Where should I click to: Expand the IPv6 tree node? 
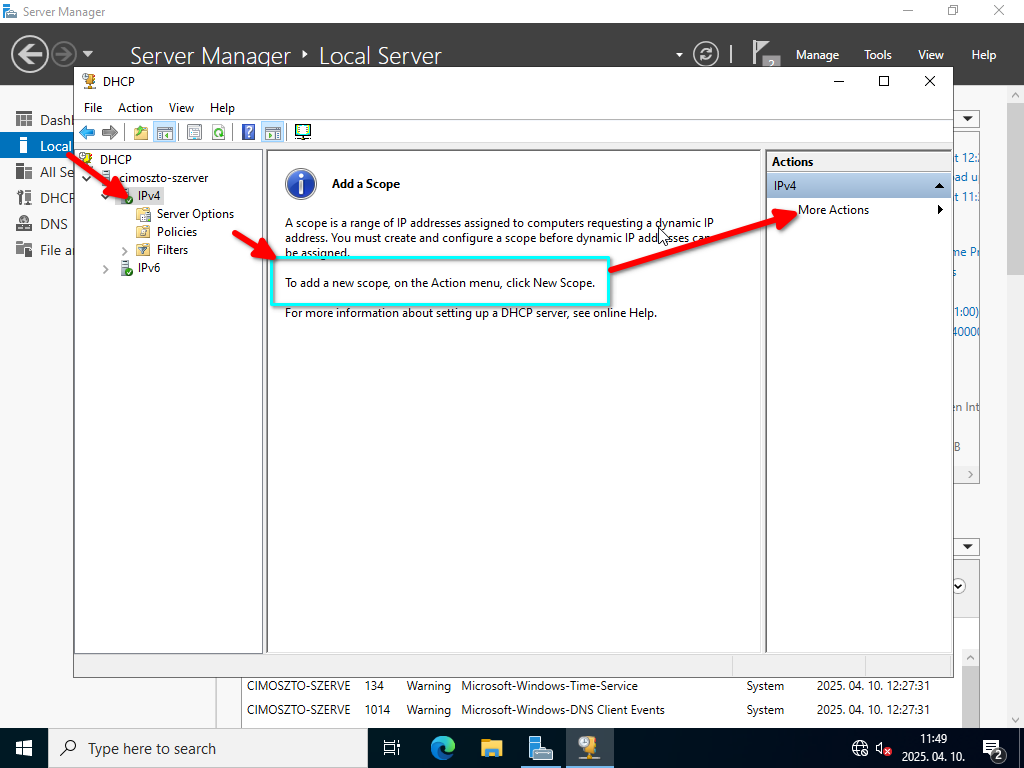click(x=106, y=268)
